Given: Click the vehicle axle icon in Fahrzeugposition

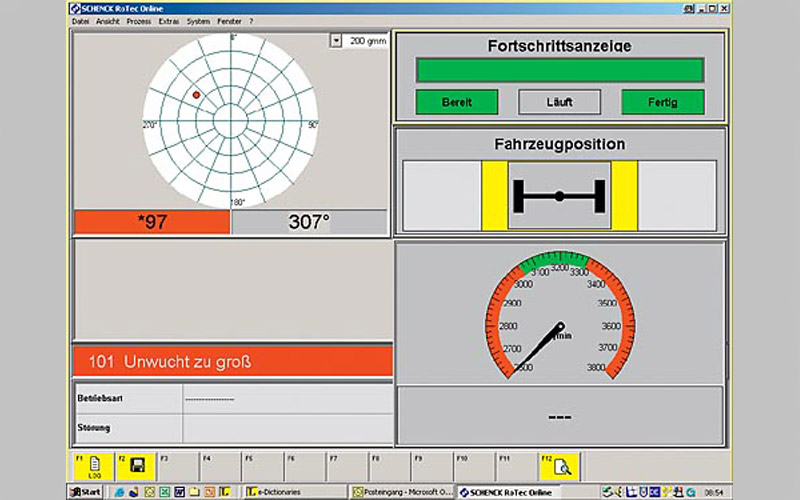Looking at the screenshot, I should coord(559,195).
